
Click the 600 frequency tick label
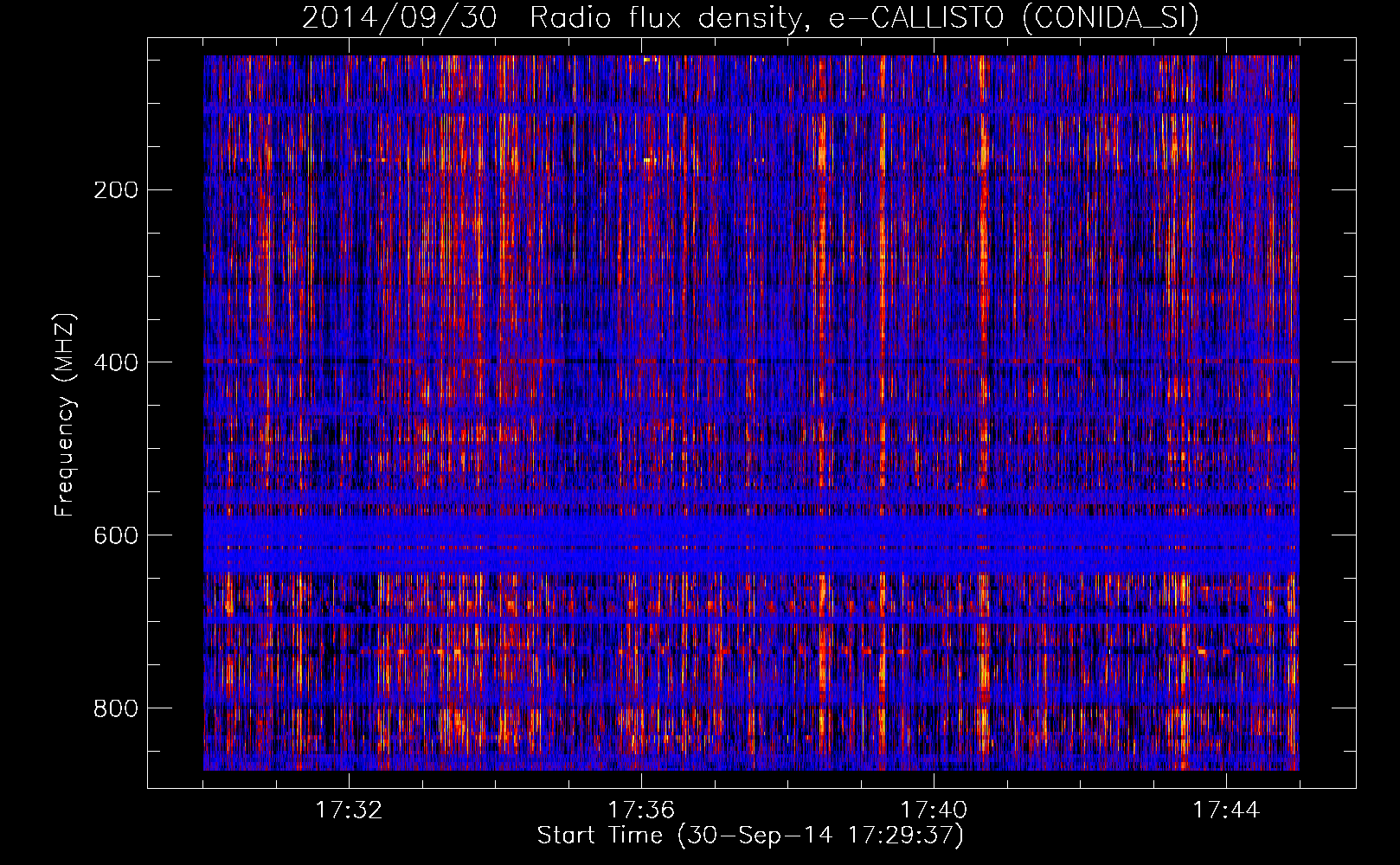pyautogui.click(x=116, y=535)
